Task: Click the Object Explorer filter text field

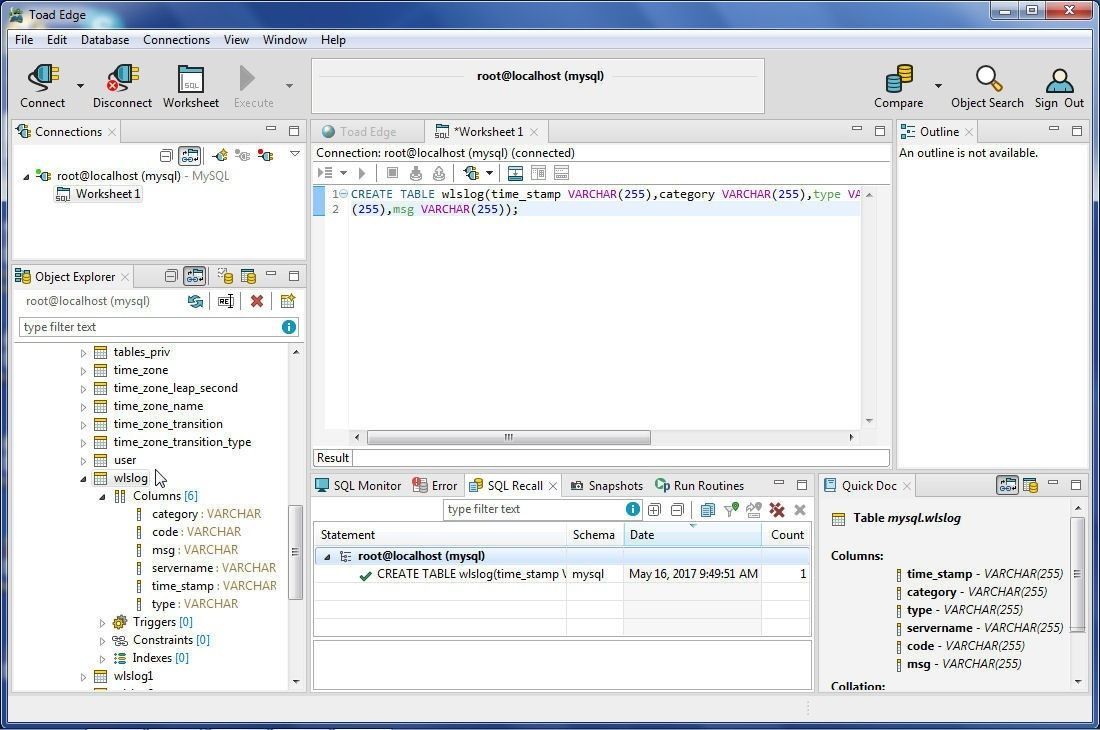Action: (x=150, y=327)
